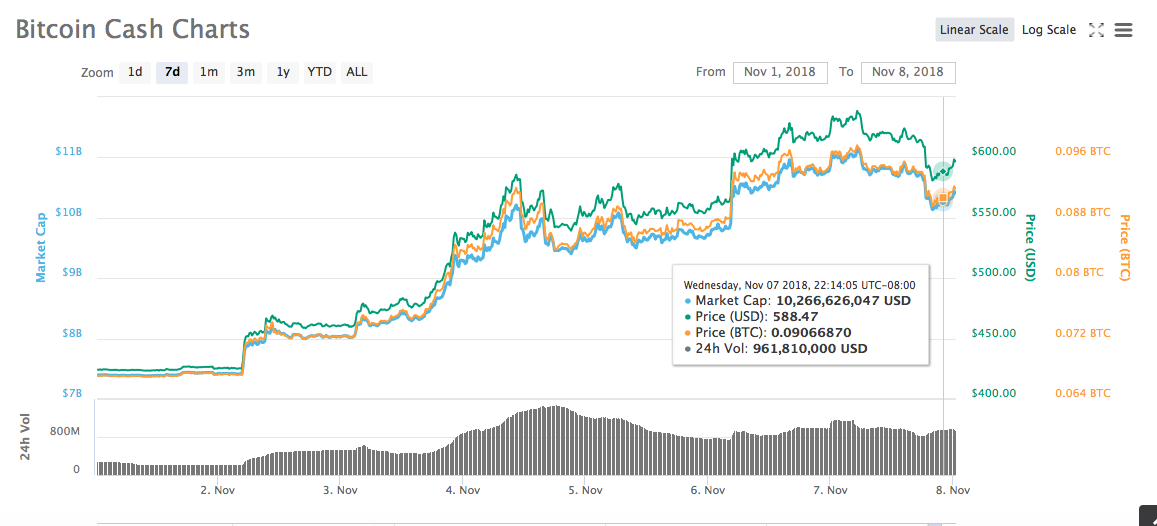The width and height of the screenshot is (1157, 526).
Task: Edit the To date field
Action: pyautogui.click(x=908, y=72)
